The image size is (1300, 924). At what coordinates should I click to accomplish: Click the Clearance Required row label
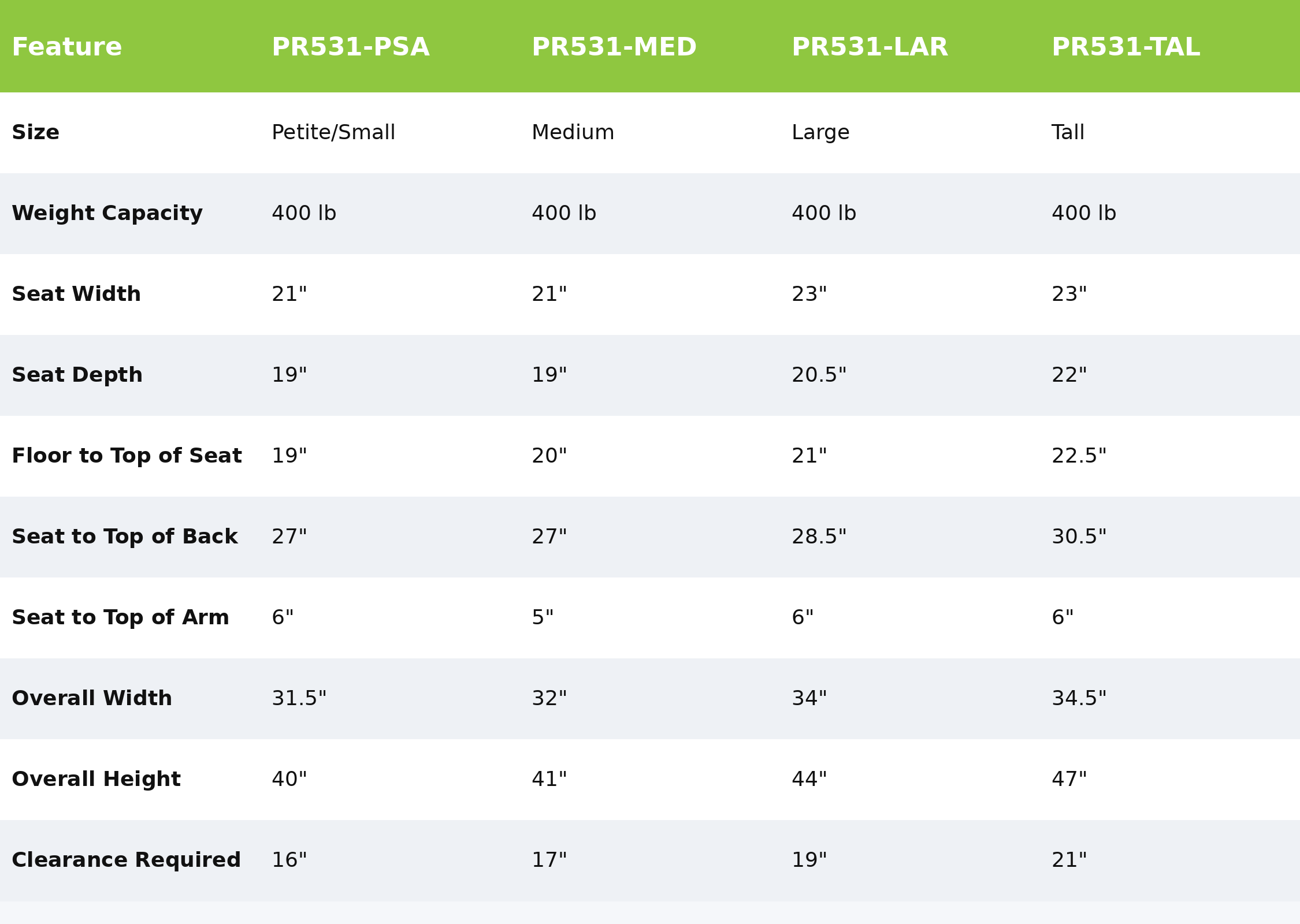[x=126, y=860]
